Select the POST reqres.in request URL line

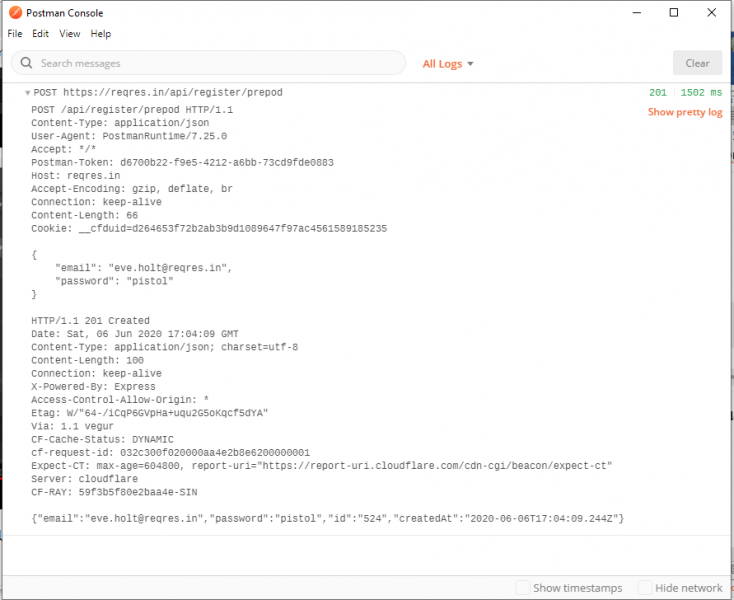[x=158, y=93]
